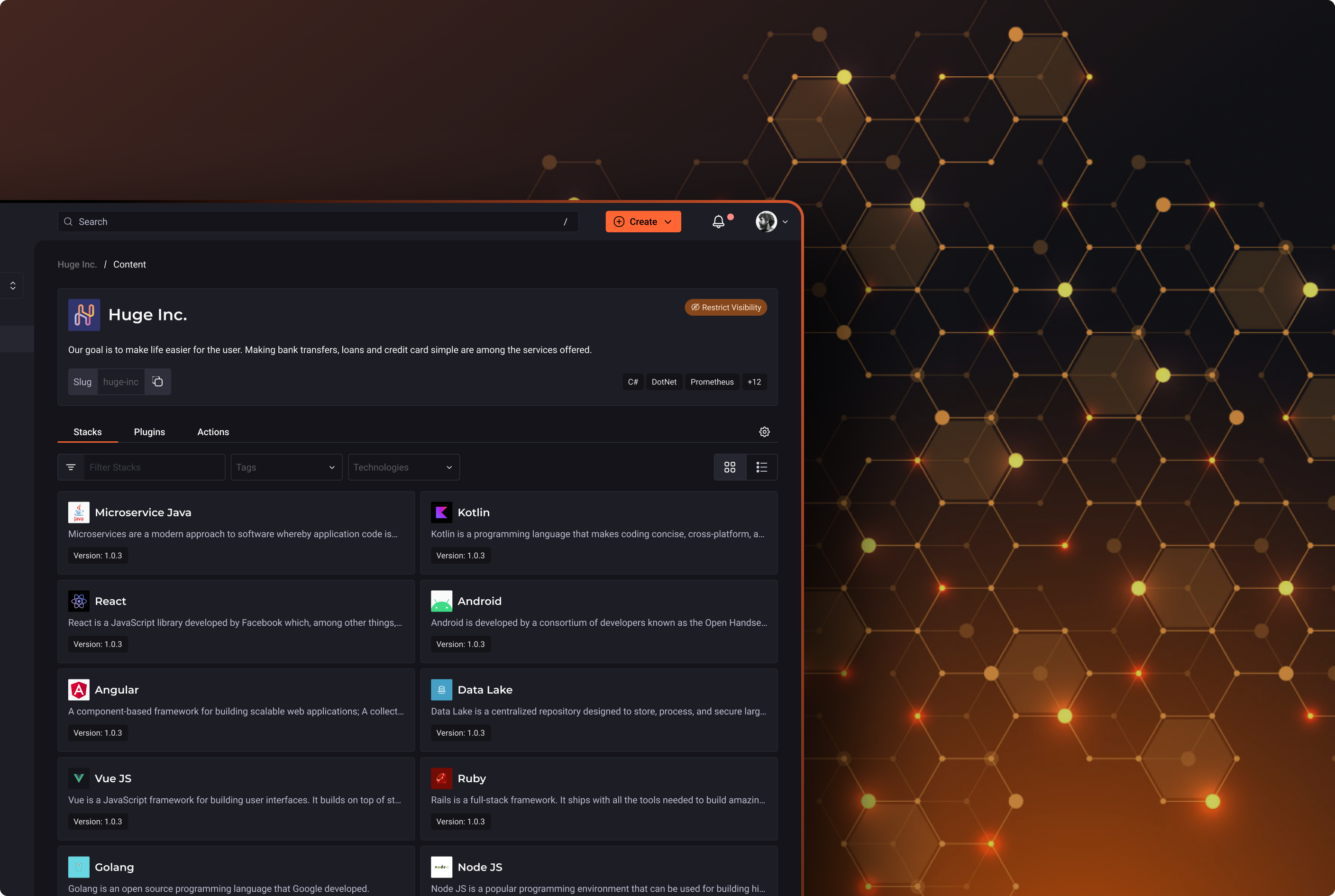The width and height of the screenshot is (1335, 896).
Task: Click the Golang gopher icon
Action: point(79,867)
